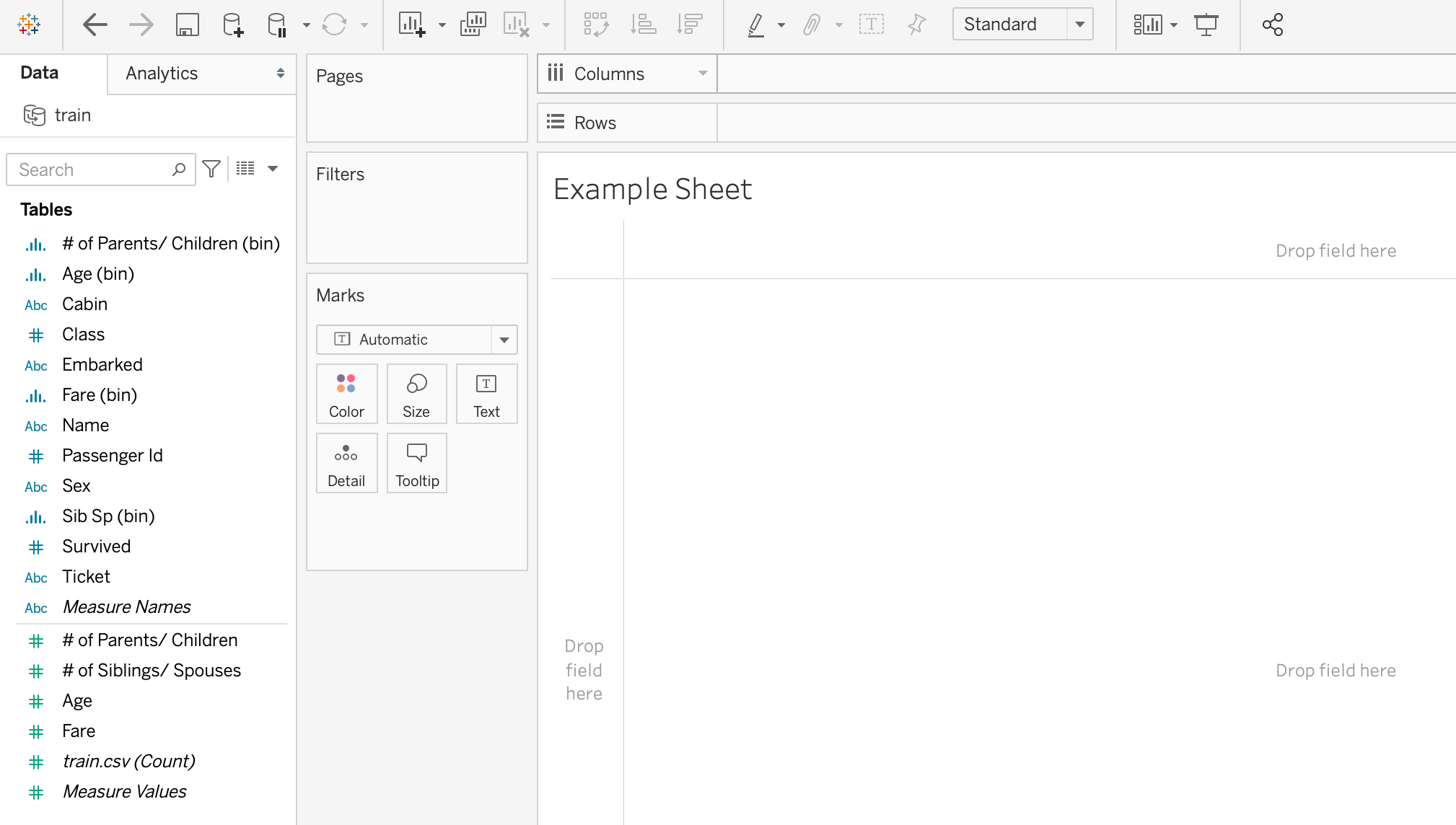The image size is (1456, 825).
Task: Open the Text marks card
Action: [x=486, y=394]
